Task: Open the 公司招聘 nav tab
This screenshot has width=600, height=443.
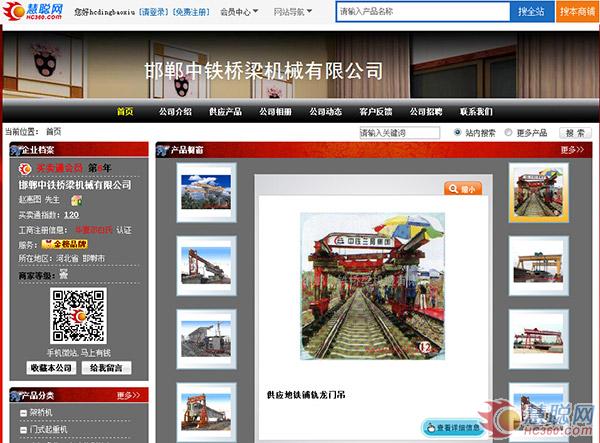Action: tap(426, 111)
